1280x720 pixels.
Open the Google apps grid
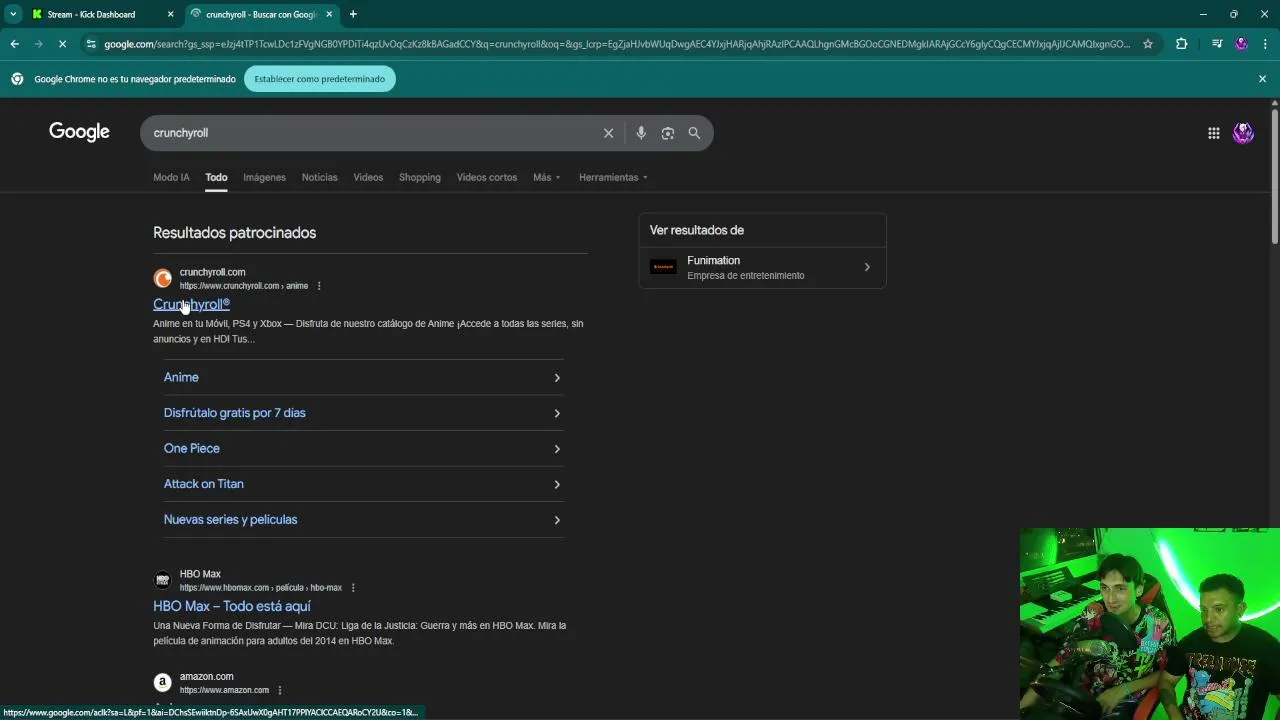pyautogui.click(x=1213, y=133)
